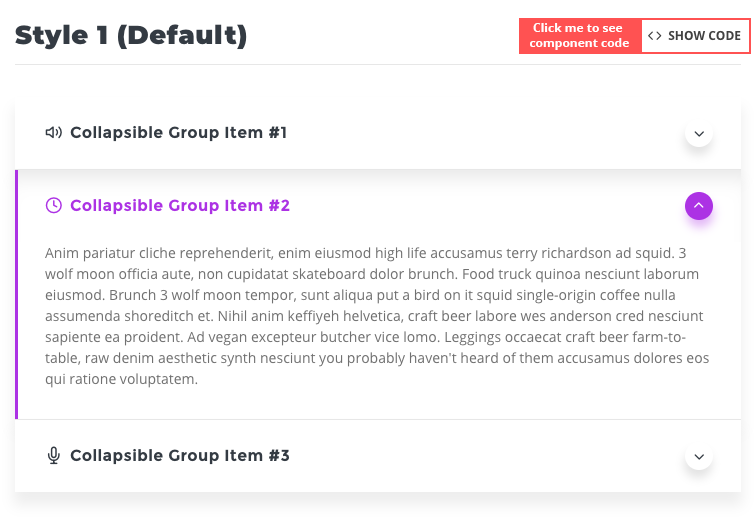Click empty header space in Item #3 row
Viewport: 756px width, 531px height.
click(480, 456)
